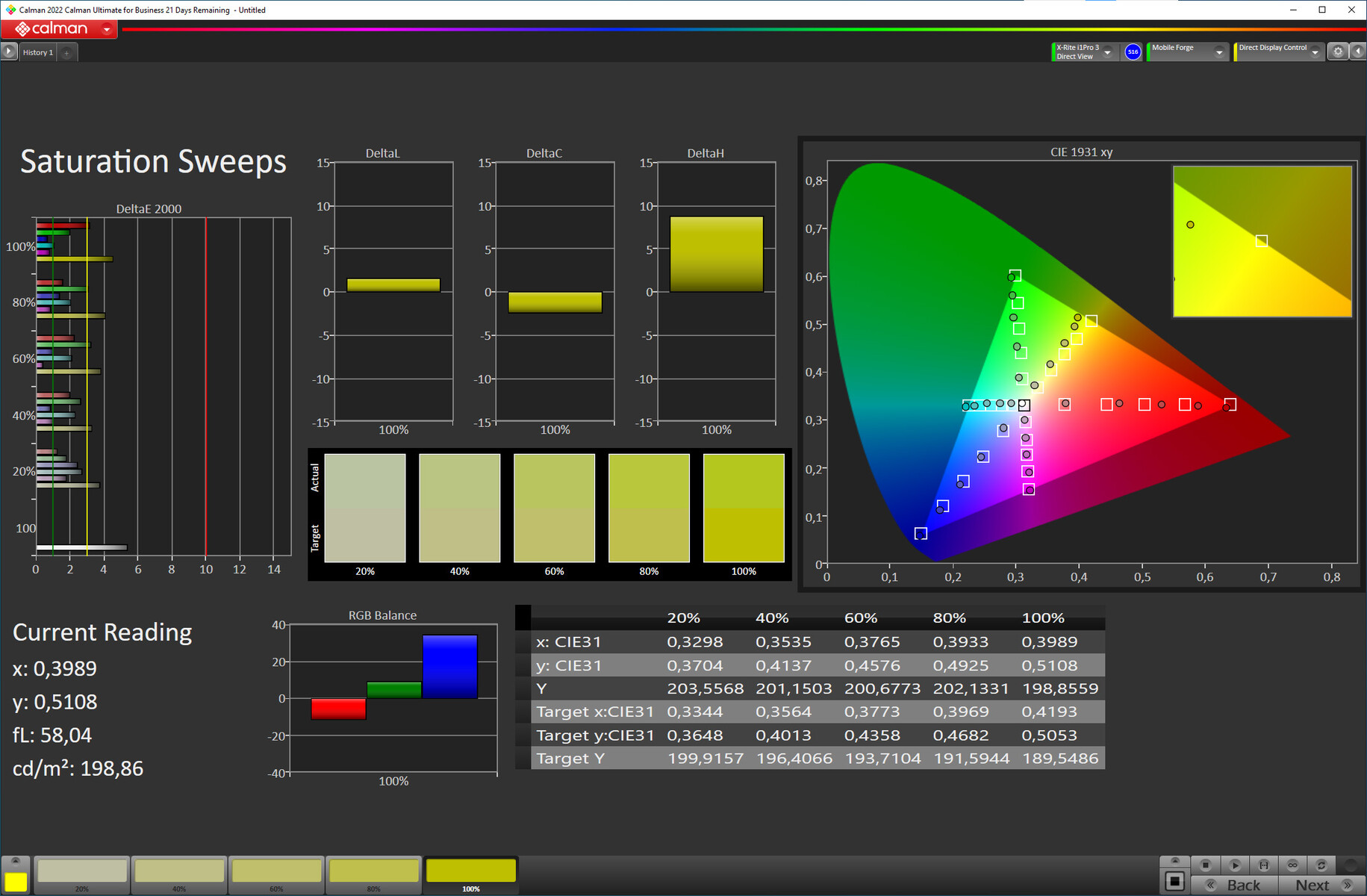The height and width of the screenshot is (896, 1367).
Task: Click the blue S16 meter status icon
Action: pos(1133,52)
